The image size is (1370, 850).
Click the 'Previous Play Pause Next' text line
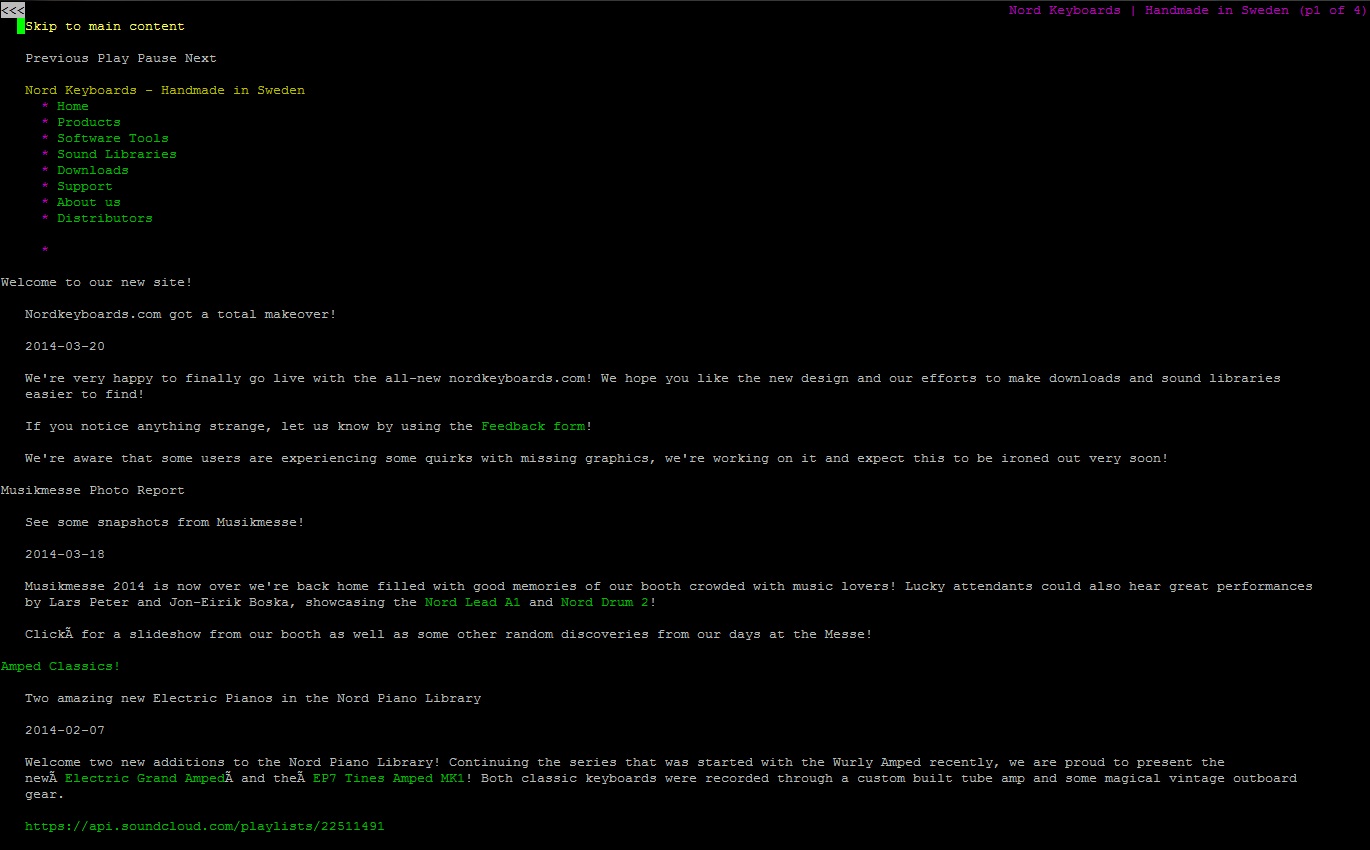pos(121,58)
